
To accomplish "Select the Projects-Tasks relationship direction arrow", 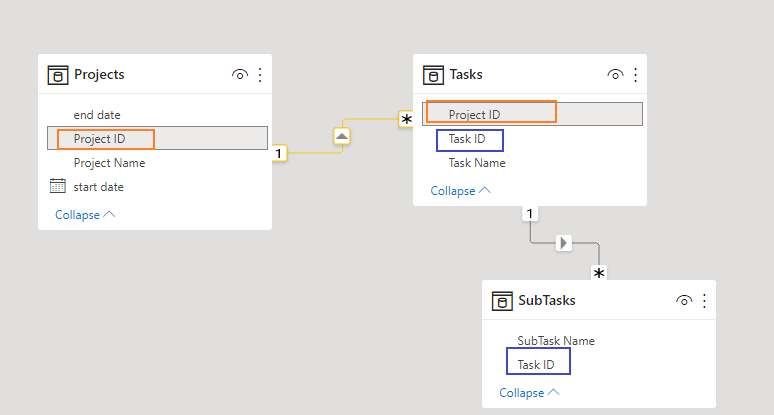I will point(342,136).
